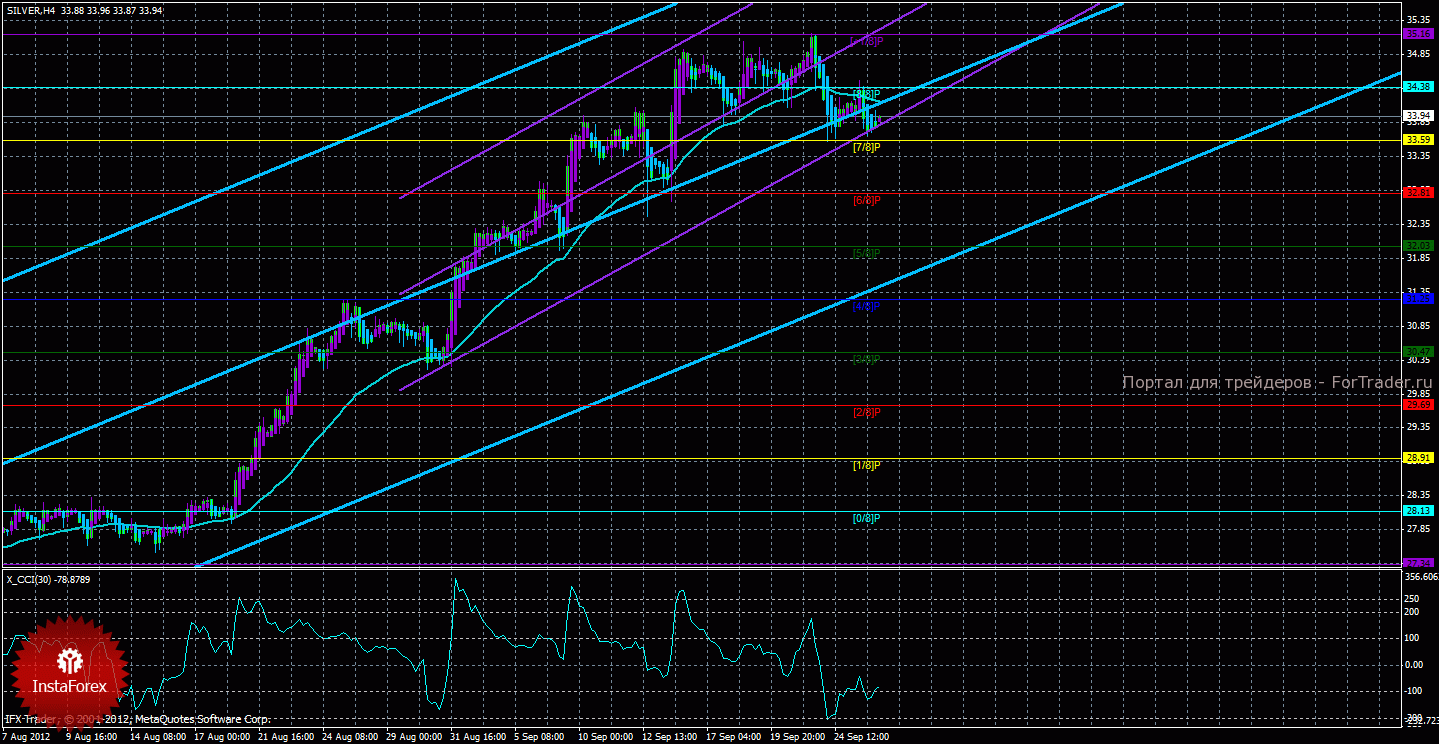Click the white 33.94 current price tag
The height and width of the screenshot is (744, 1439).
tap(1417, 116)
